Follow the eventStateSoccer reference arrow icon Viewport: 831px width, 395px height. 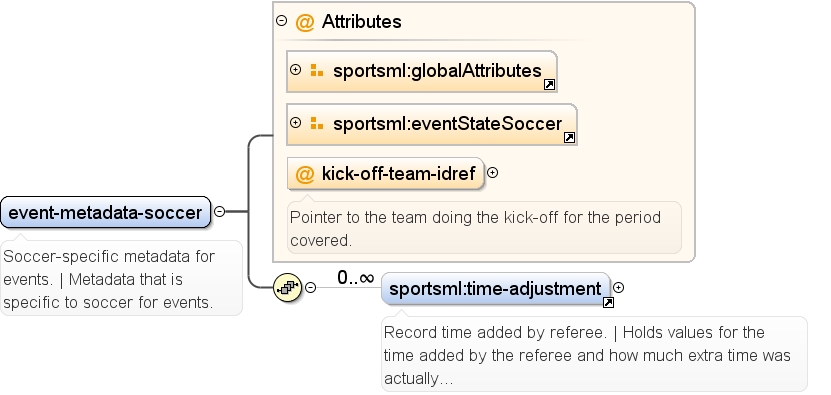pos(569,138)
